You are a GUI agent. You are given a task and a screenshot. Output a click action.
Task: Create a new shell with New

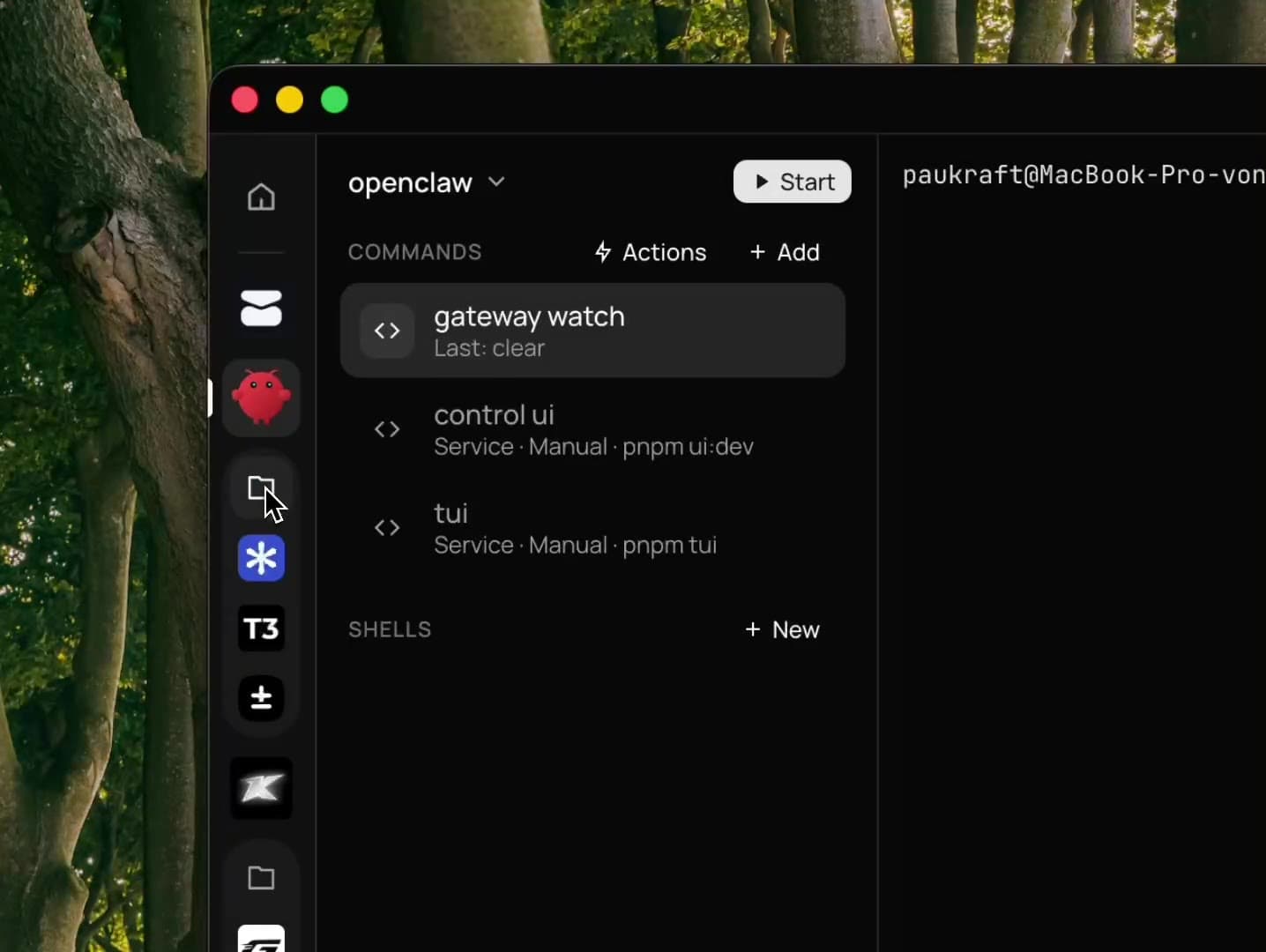[782, 629]
